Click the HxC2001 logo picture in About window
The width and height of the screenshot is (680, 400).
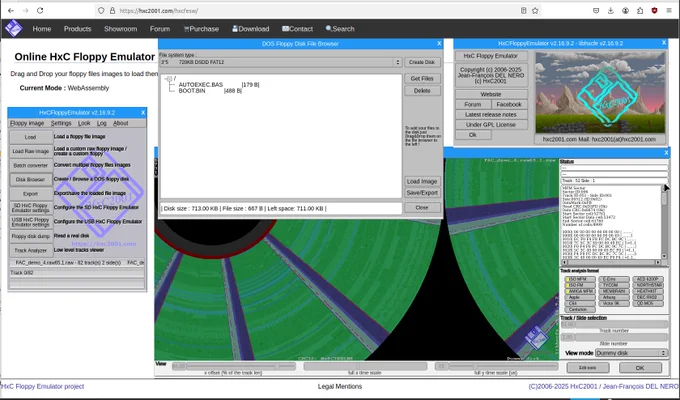pyautogui.click(x=600, y=92)
